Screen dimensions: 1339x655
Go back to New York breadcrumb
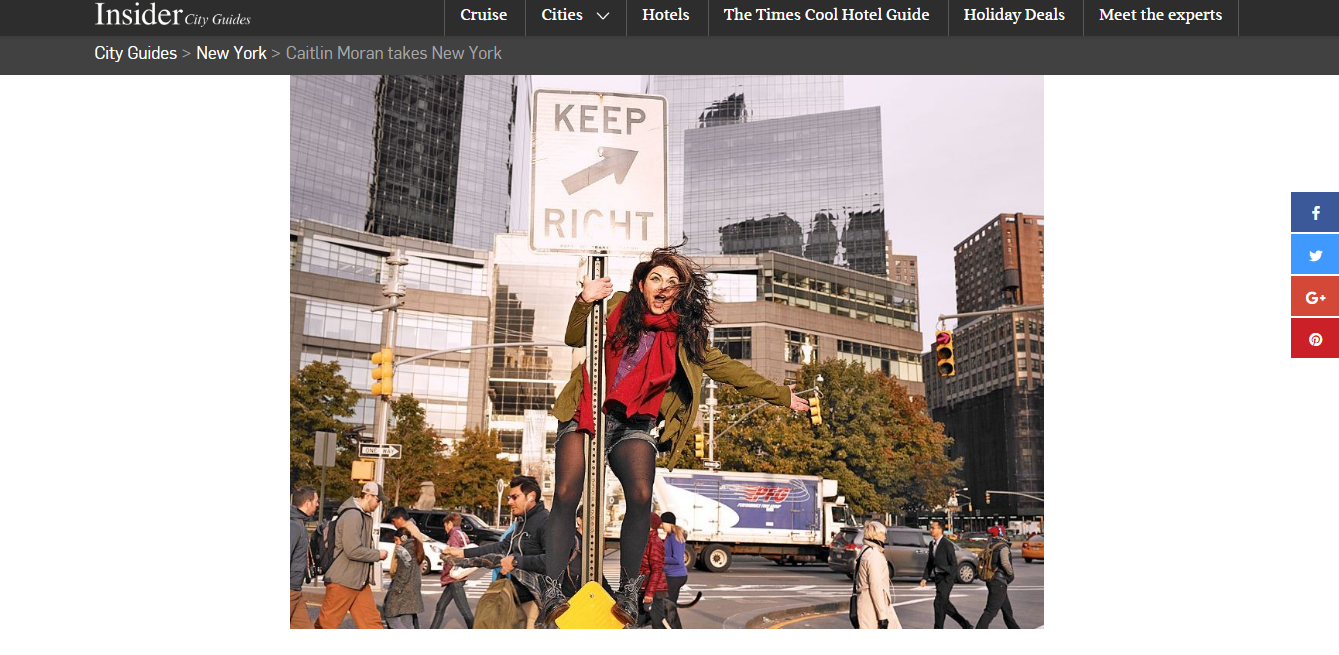click(x=231, y=53)
